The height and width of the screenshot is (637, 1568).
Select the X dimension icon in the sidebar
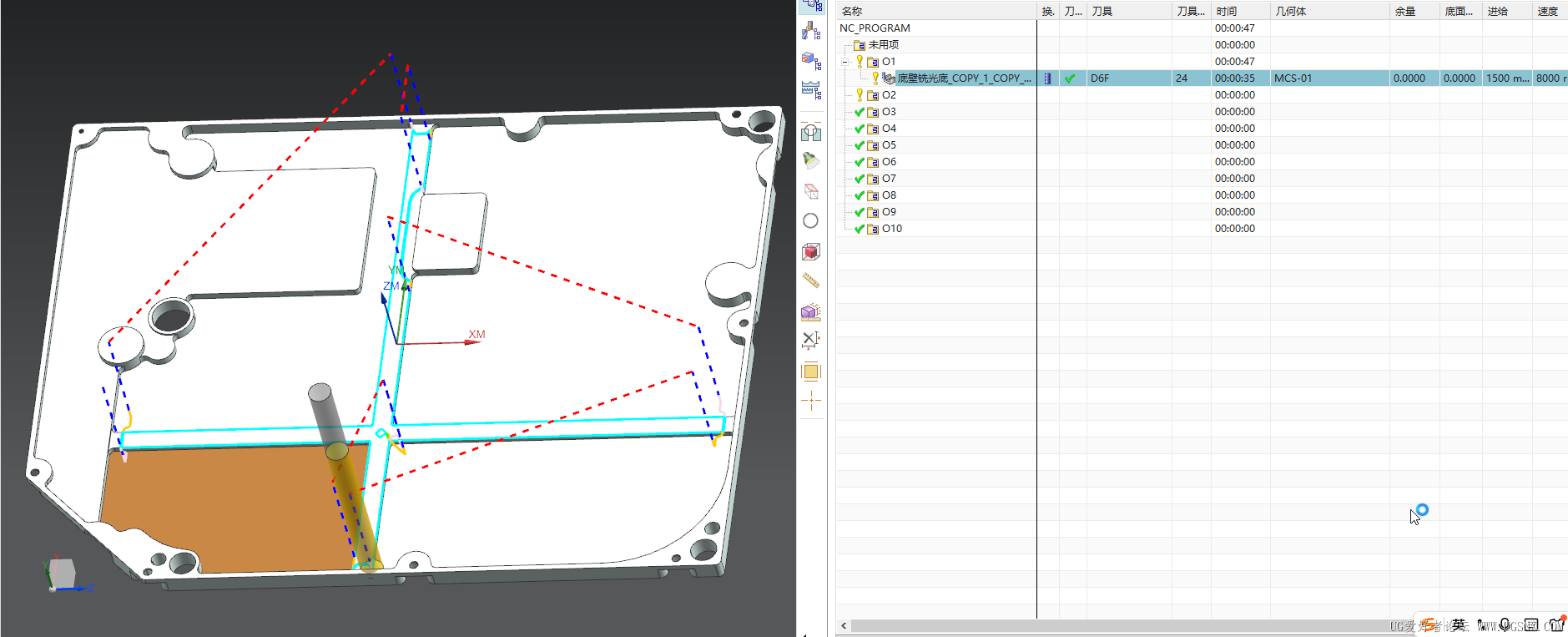point(810,340)
